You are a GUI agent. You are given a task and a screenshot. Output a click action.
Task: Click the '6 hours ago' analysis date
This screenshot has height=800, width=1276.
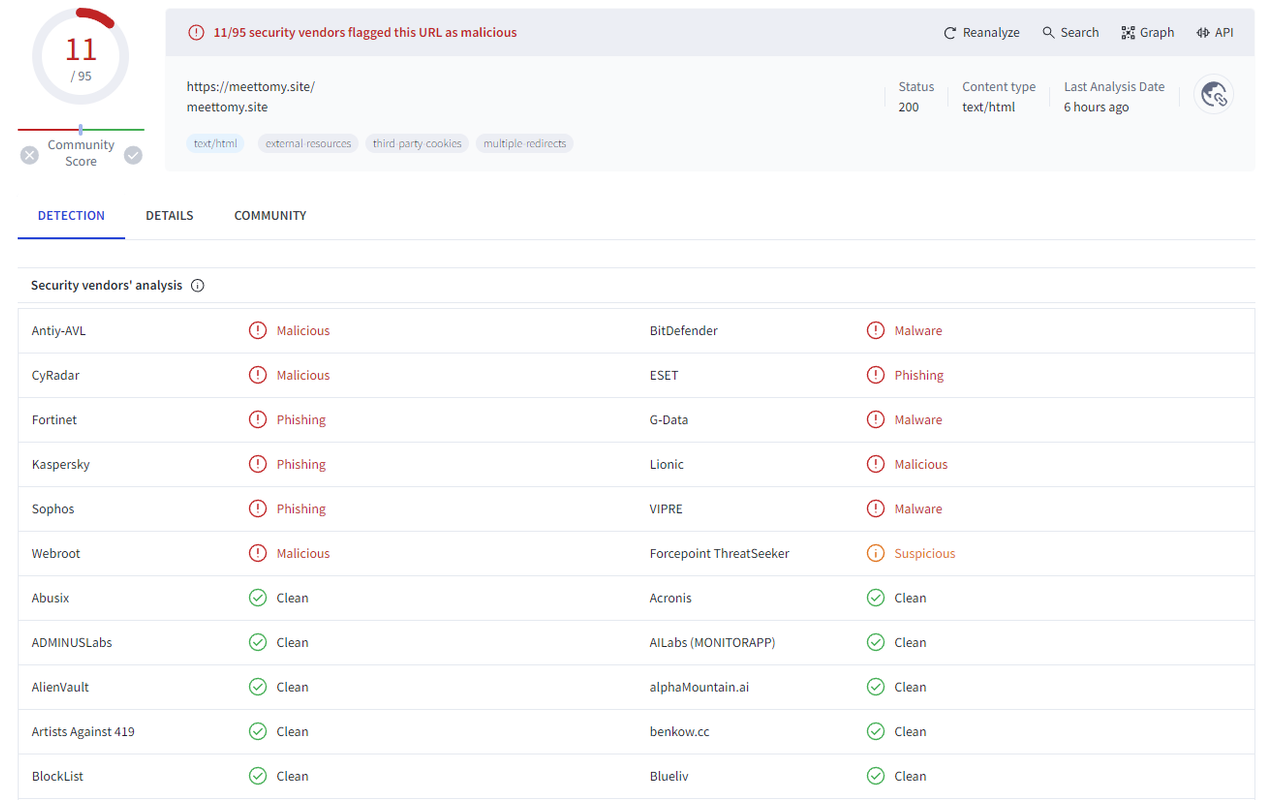click(1096, 107)
